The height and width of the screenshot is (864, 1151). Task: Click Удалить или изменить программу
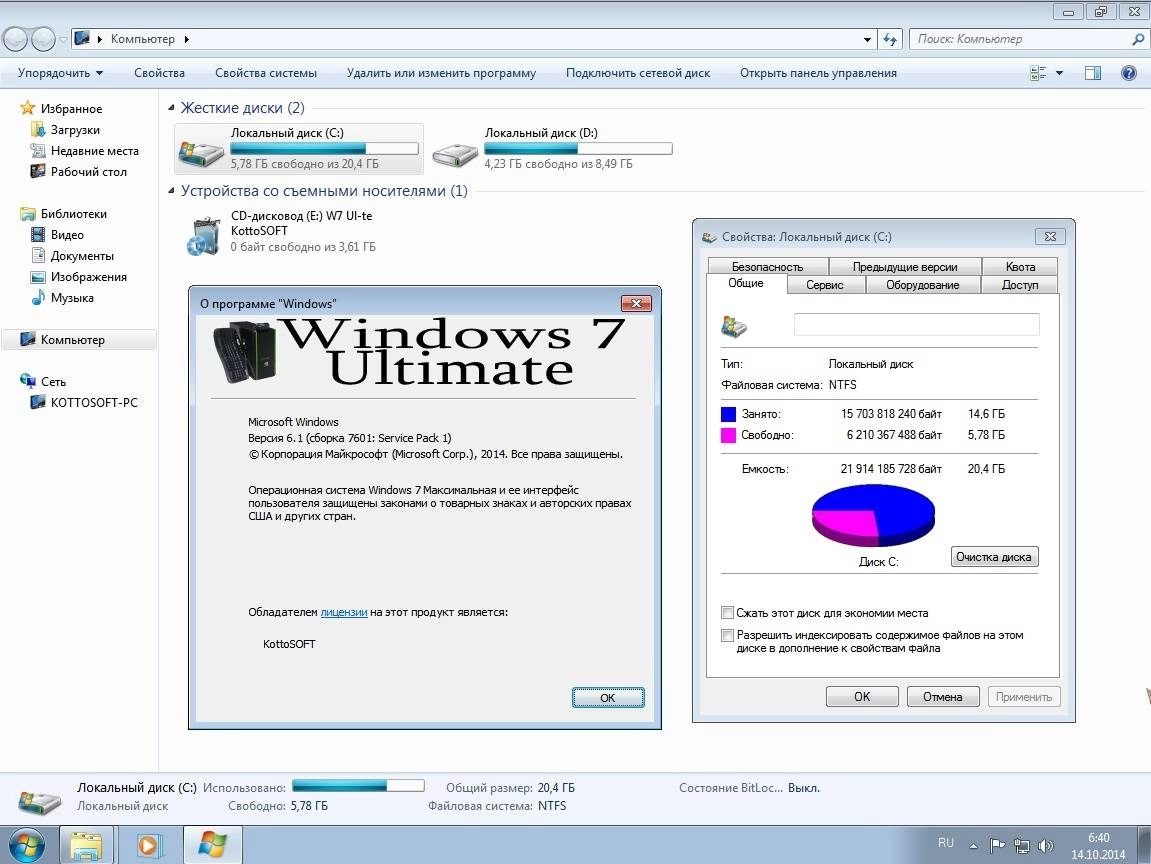[x=441, y=73]
